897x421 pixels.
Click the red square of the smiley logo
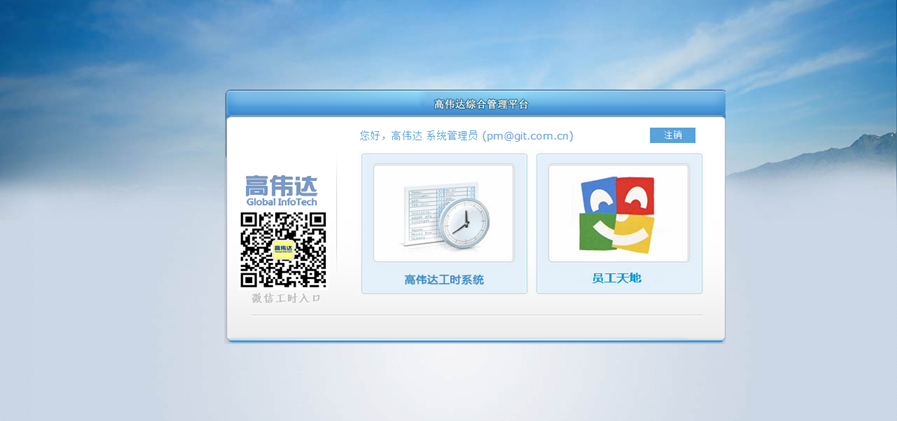pos(635,194)
